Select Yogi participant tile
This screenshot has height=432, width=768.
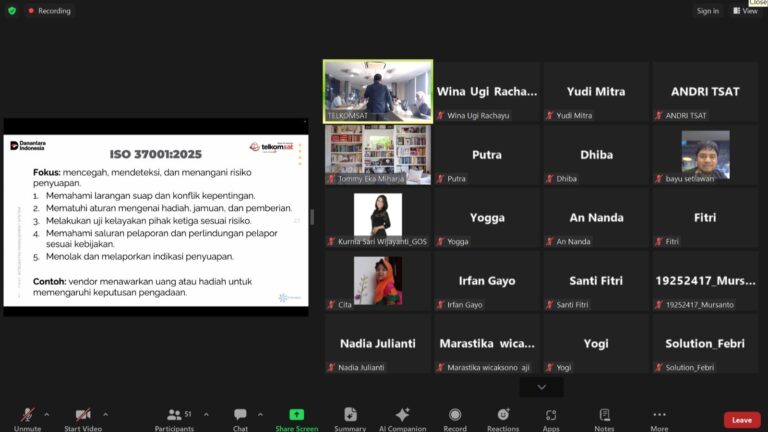pyautogui.click(x=596, y=343)
